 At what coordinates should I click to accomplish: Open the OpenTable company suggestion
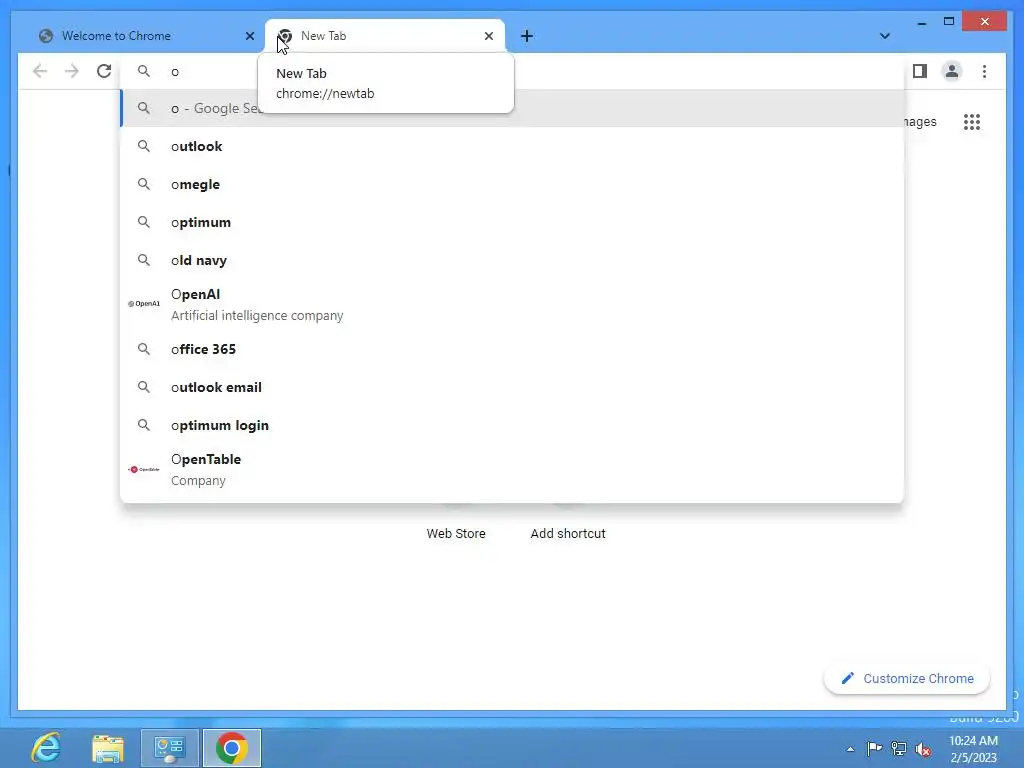point(513,470)
